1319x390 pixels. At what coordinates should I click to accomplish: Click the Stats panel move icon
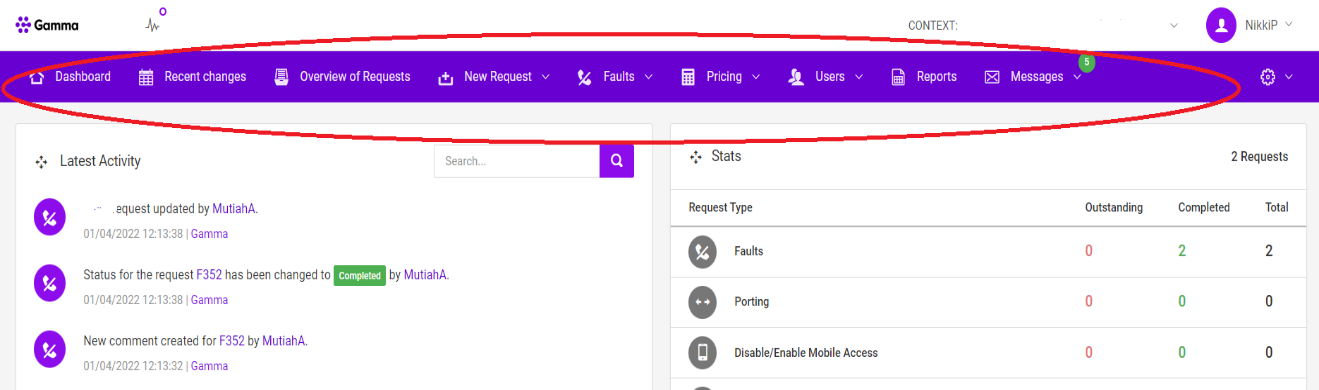pos(696,157)
